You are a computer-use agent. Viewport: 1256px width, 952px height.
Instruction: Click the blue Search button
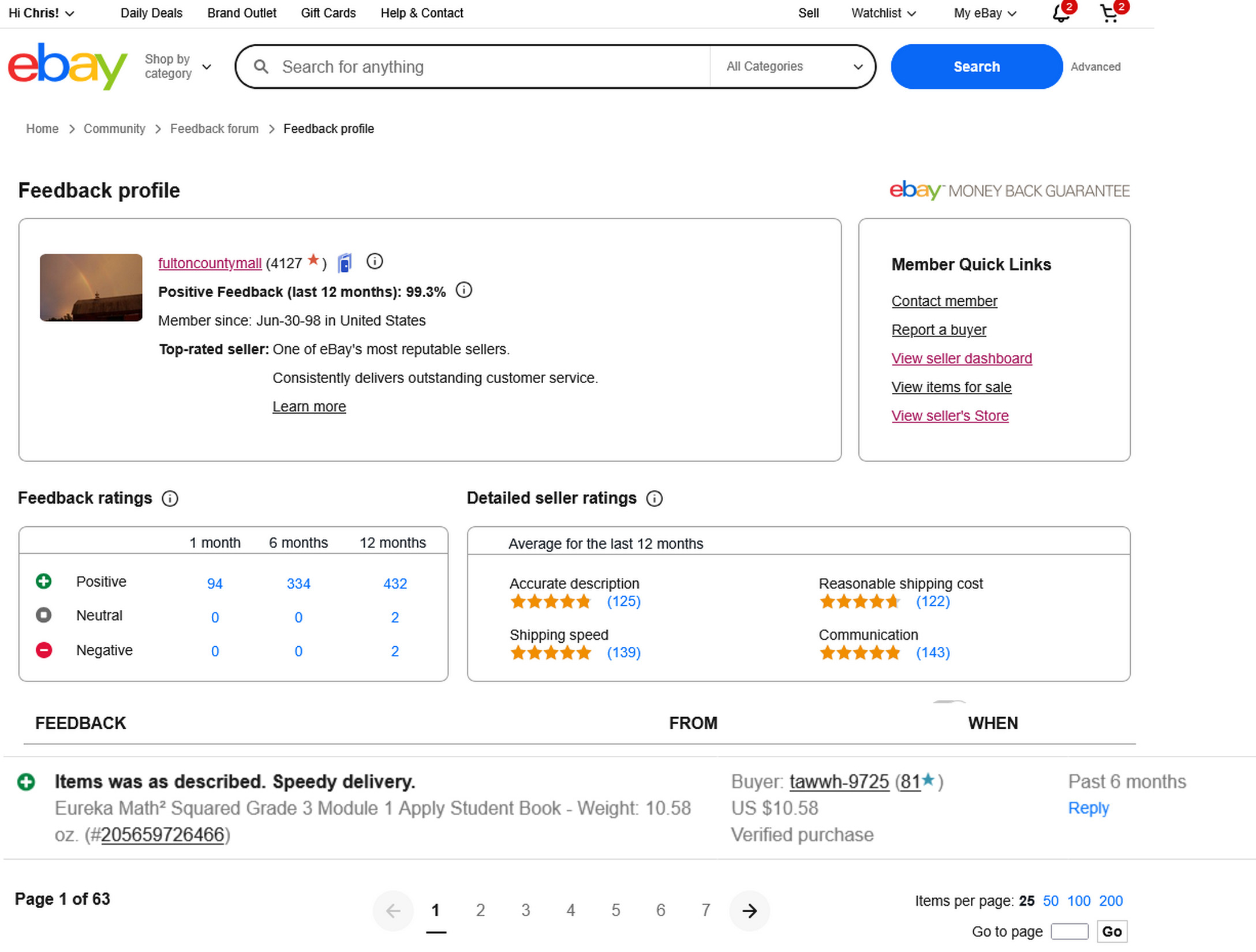point(976,66)
